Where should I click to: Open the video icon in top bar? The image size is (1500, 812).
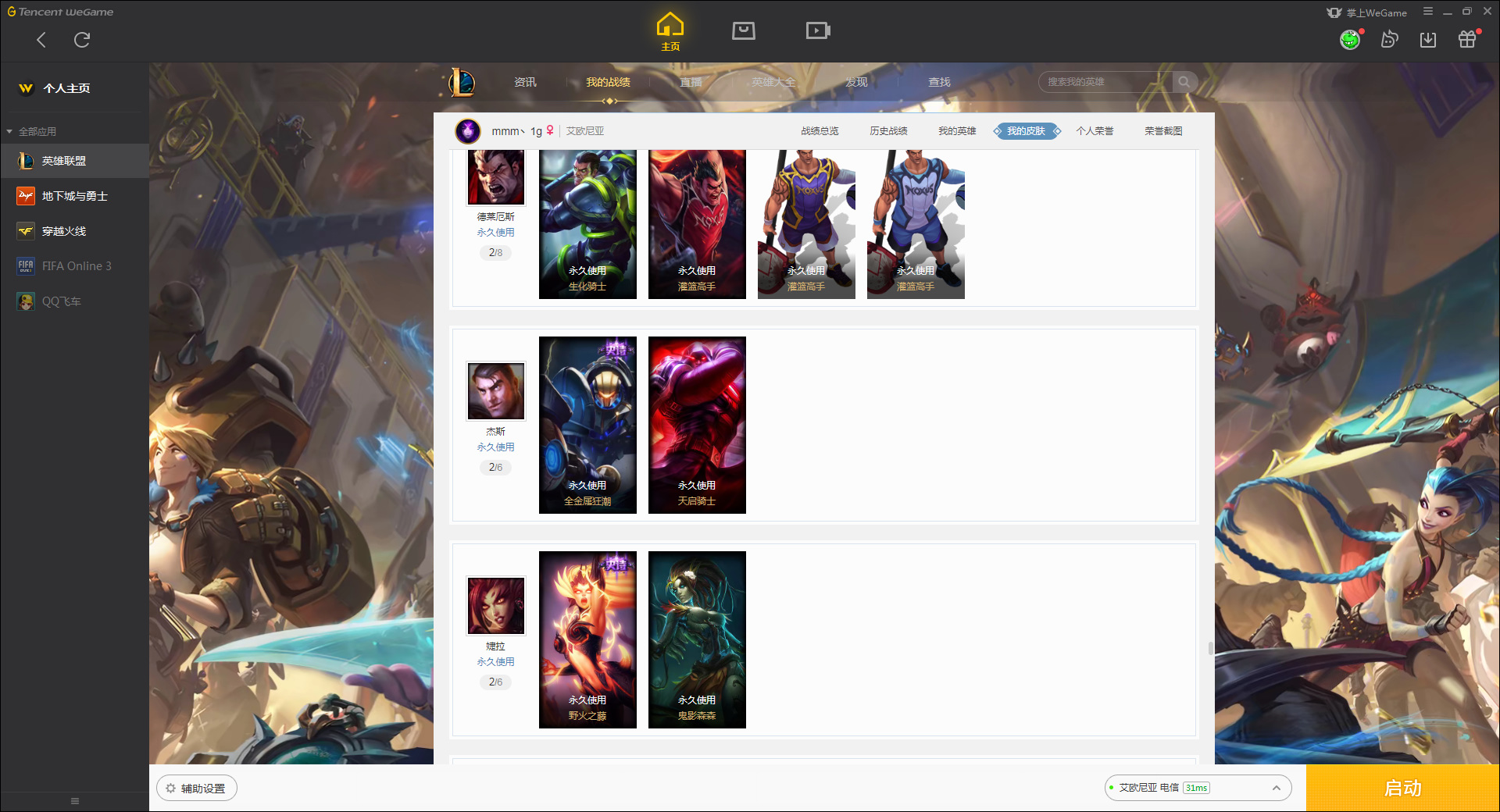[818, 31]
